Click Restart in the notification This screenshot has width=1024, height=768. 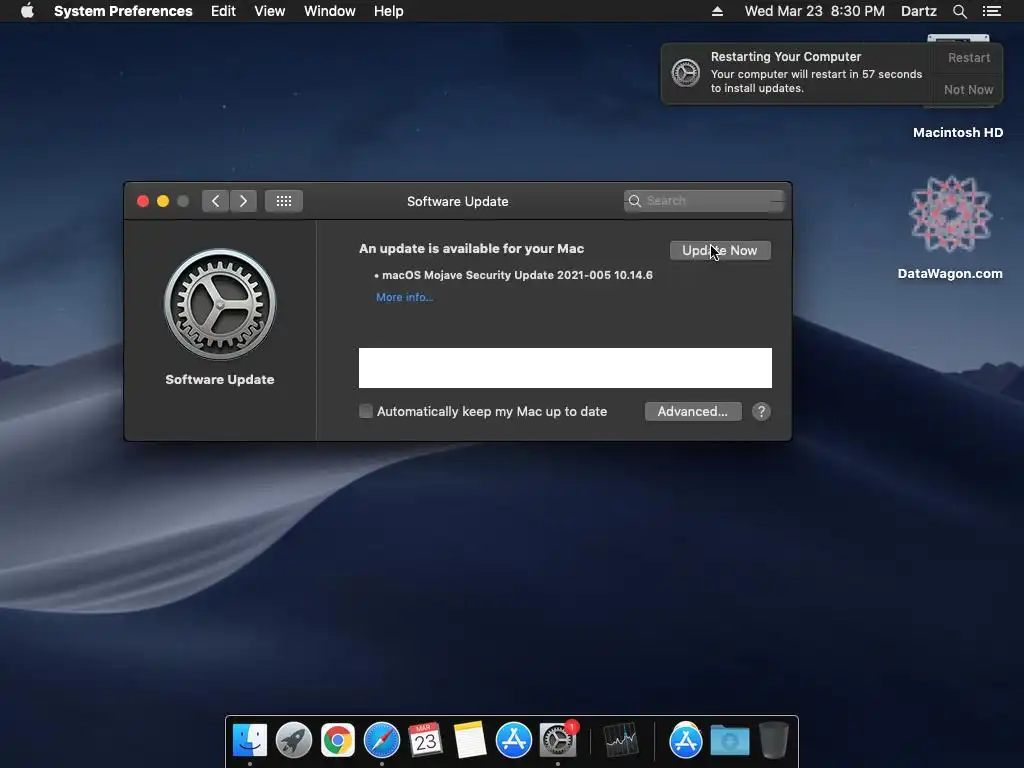968,57
